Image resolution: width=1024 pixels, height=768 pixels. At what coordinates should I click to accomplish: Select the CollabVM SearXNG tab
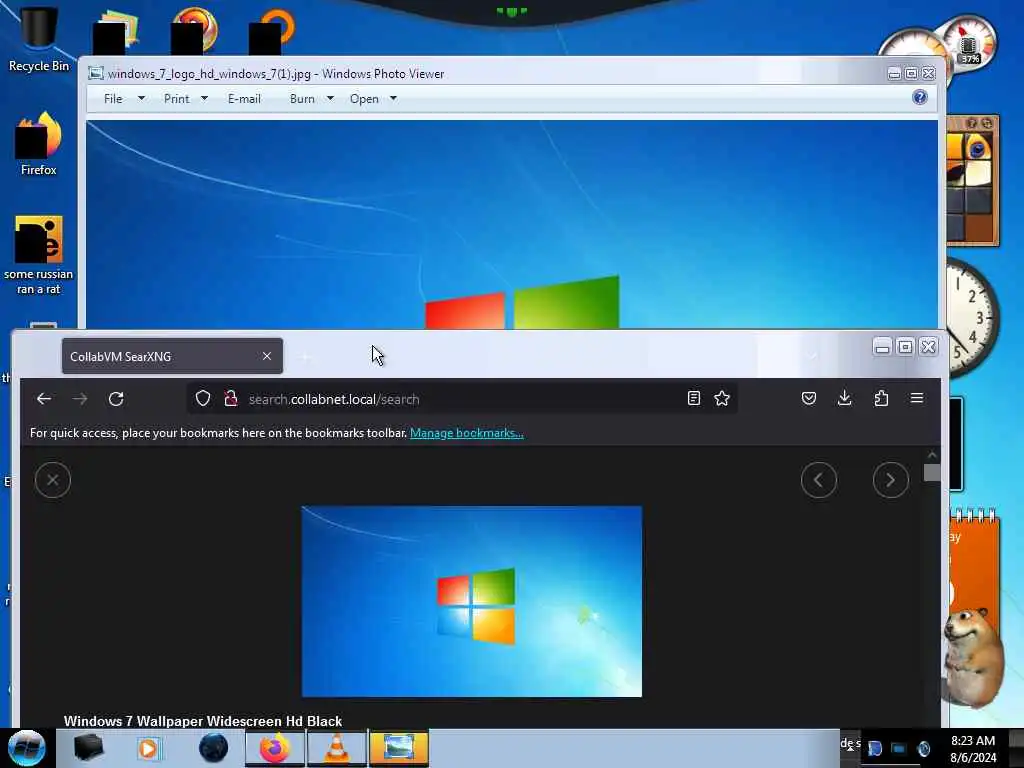(172, 356)
